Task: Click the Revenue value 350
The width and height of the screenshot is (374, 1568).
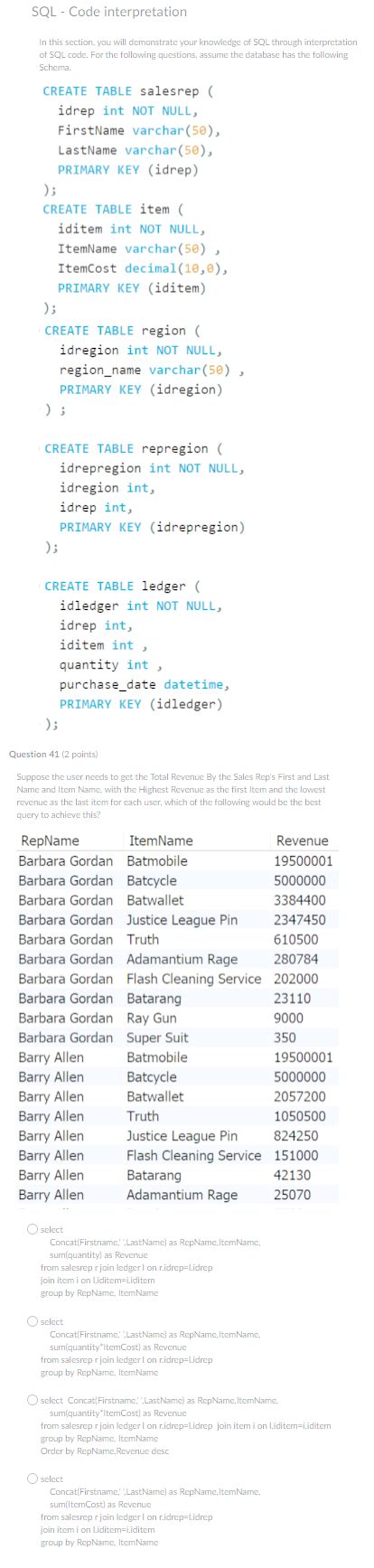Action: pyautogui.click(x=285, y=1038)
